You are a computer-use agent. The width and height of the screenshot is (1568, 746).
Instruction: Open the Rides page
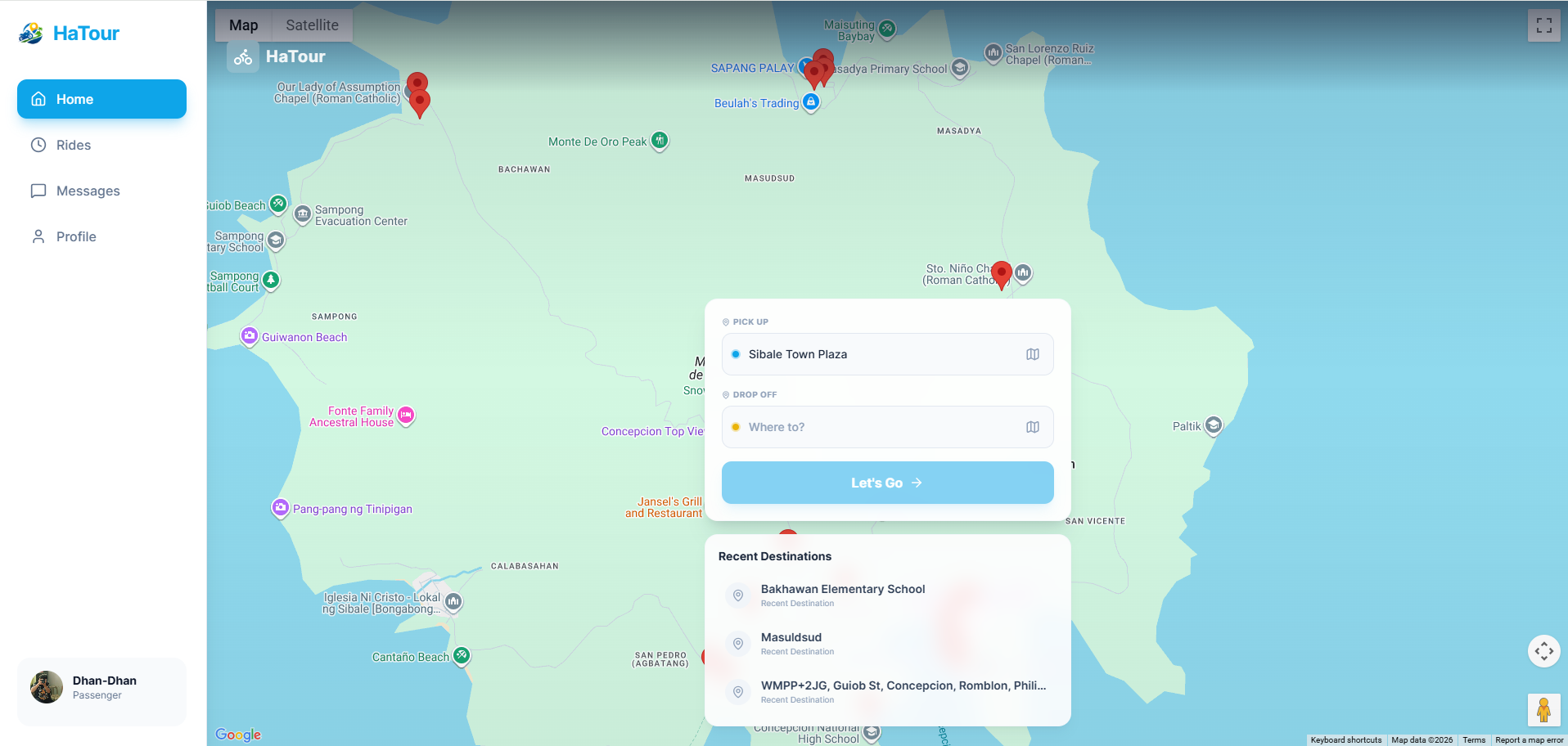coord(101,145)
